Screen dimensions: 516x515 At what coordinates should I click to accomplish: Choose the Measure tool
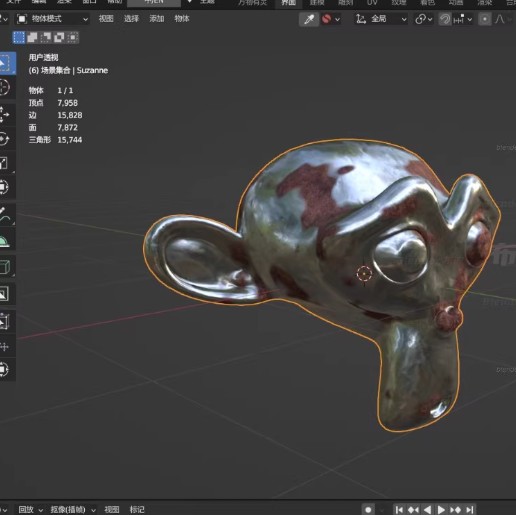(x=5, y=240)
